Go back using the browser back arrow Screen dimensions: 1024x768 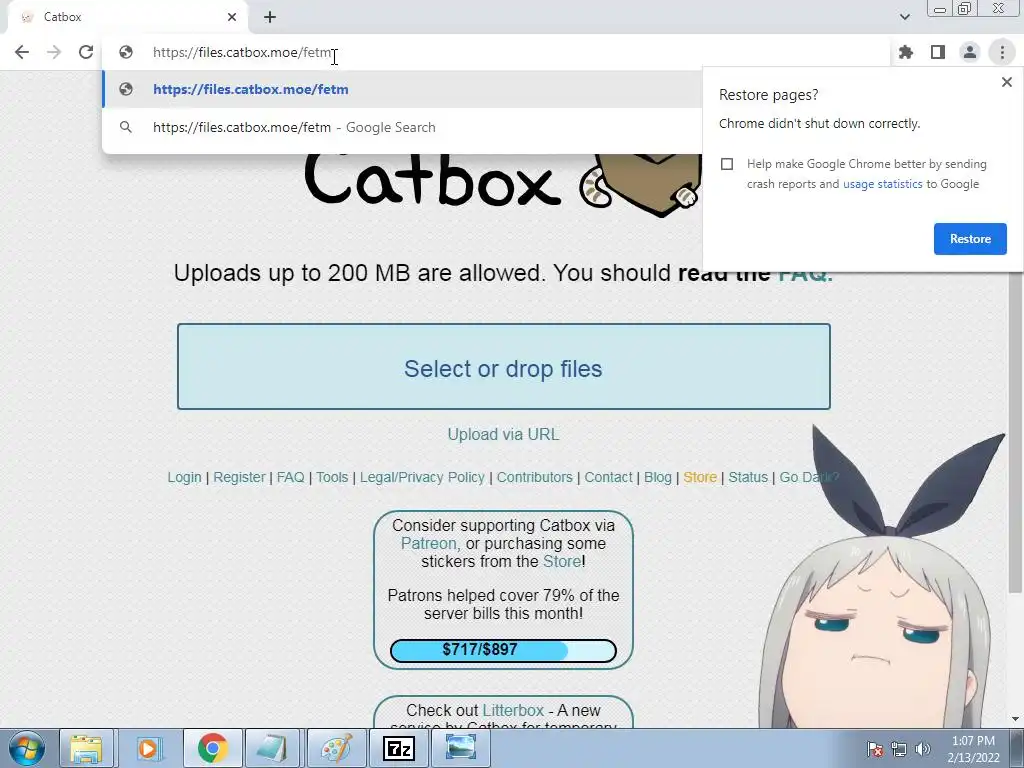(x=22, y=52)
